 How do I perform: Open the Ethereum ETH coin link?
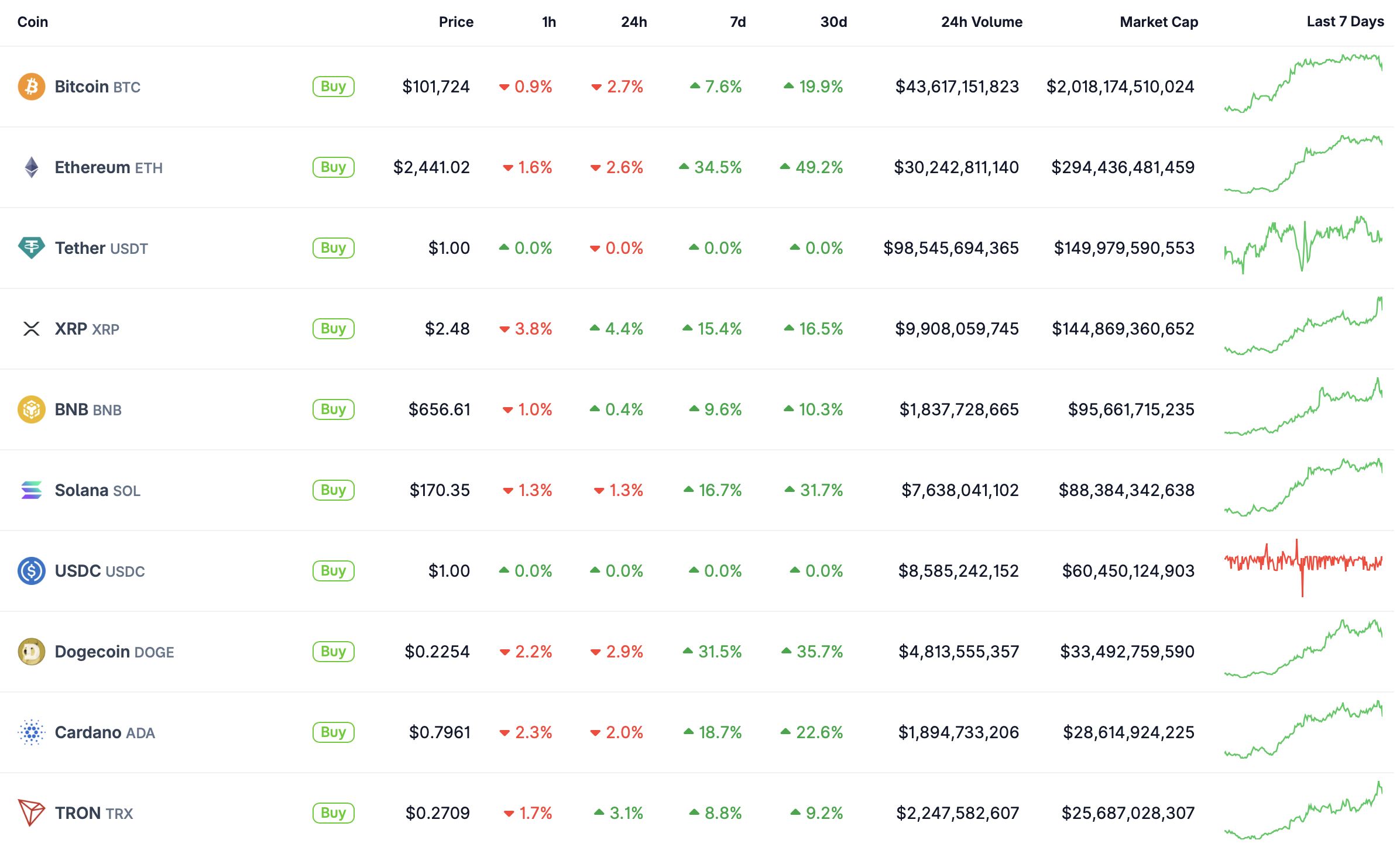pos(108,168)
